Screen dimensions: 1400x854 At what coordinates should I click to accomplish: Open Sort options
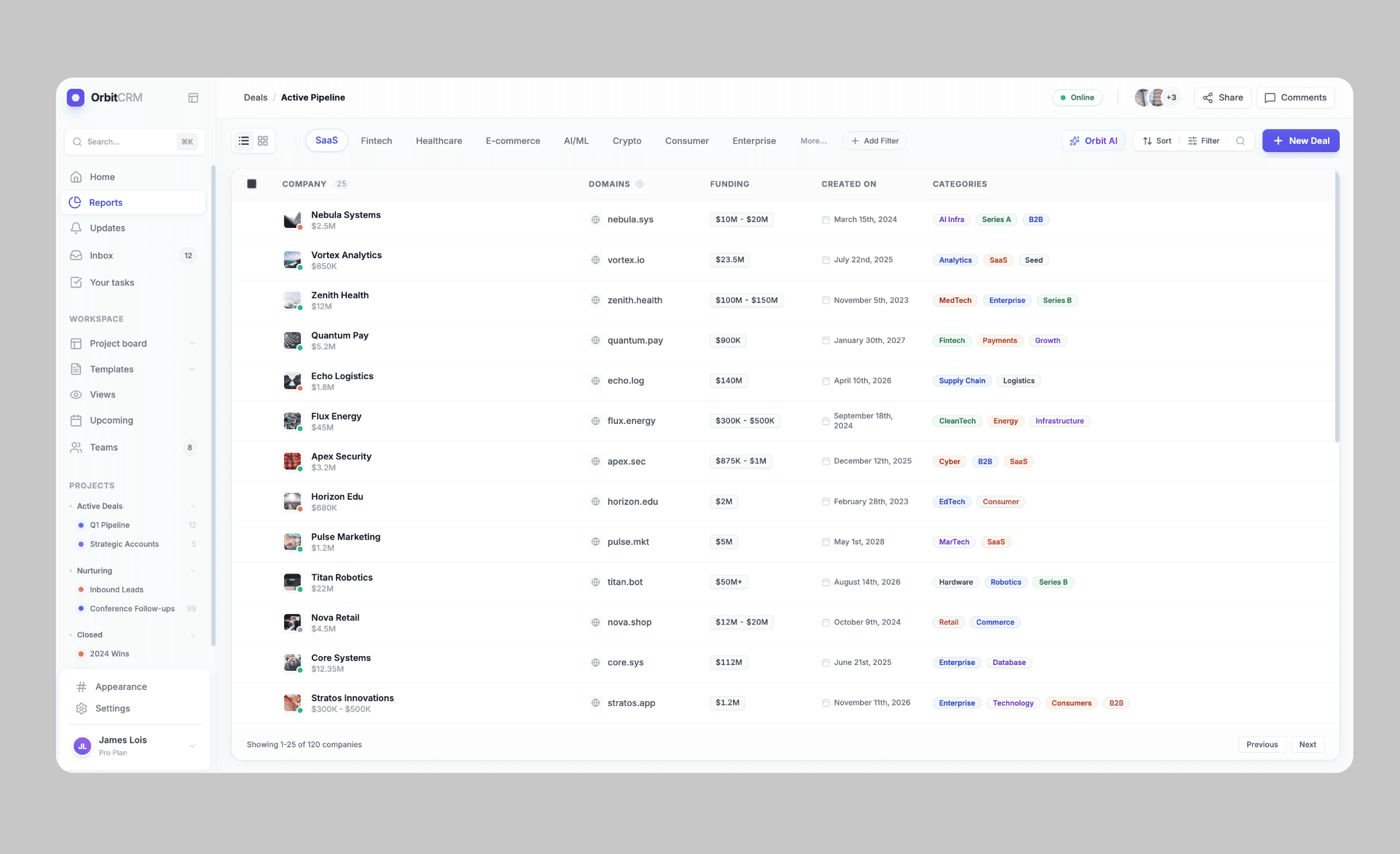1157,141
